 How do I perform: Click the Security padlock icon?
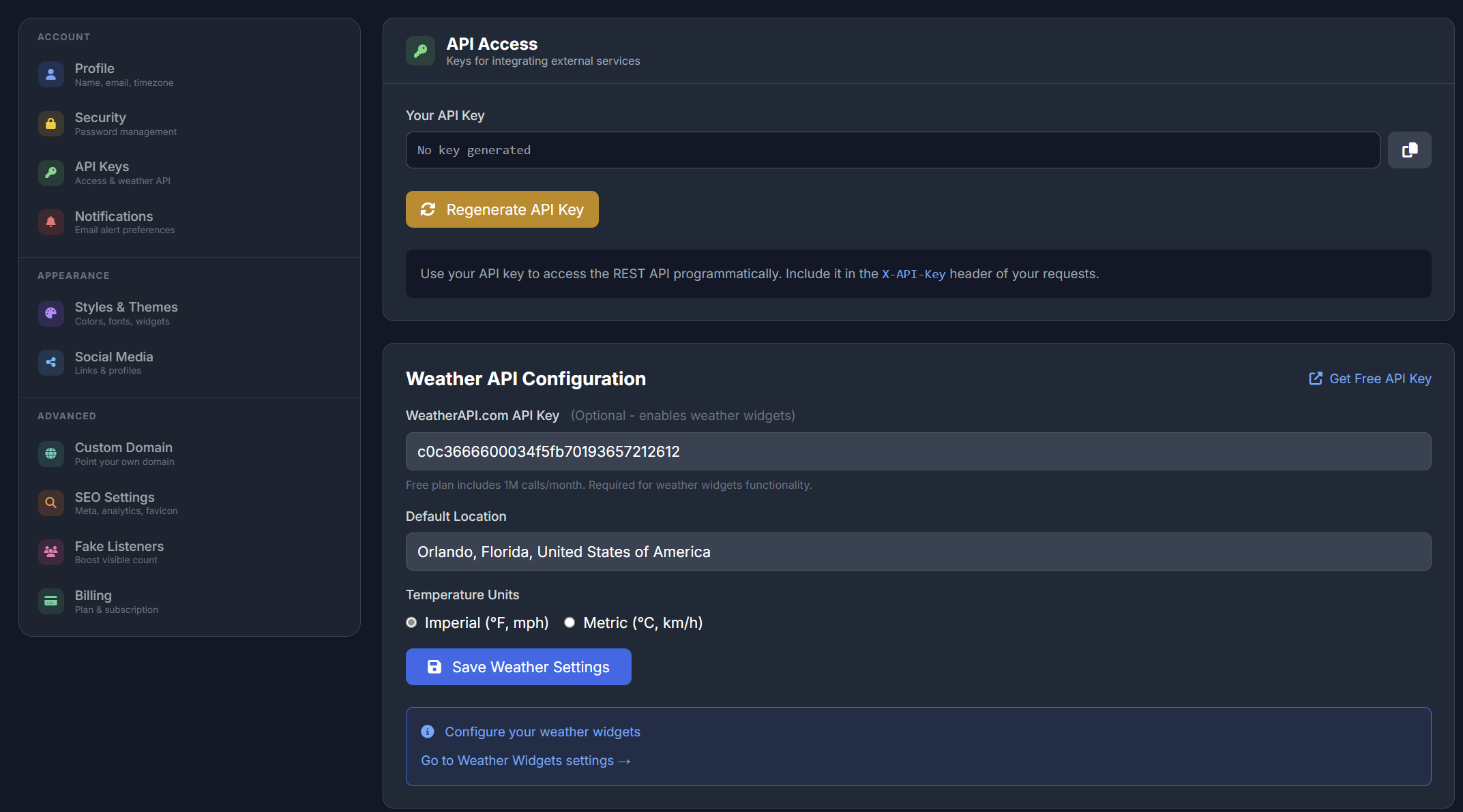tap(50, 123)
